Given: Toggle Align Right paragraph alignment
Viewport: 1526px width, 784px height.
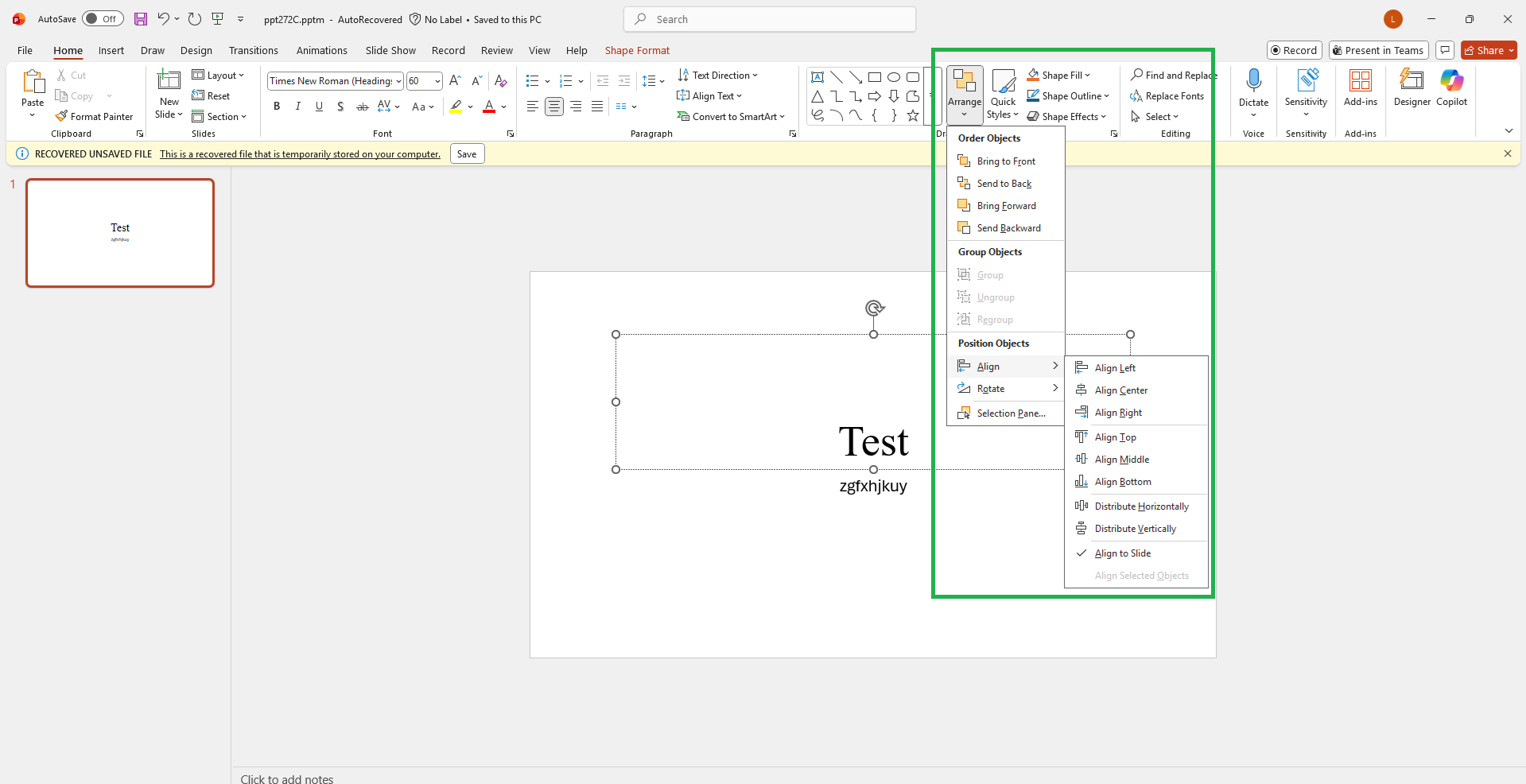Looking at the screenshot, I should [x=576, y=107].
